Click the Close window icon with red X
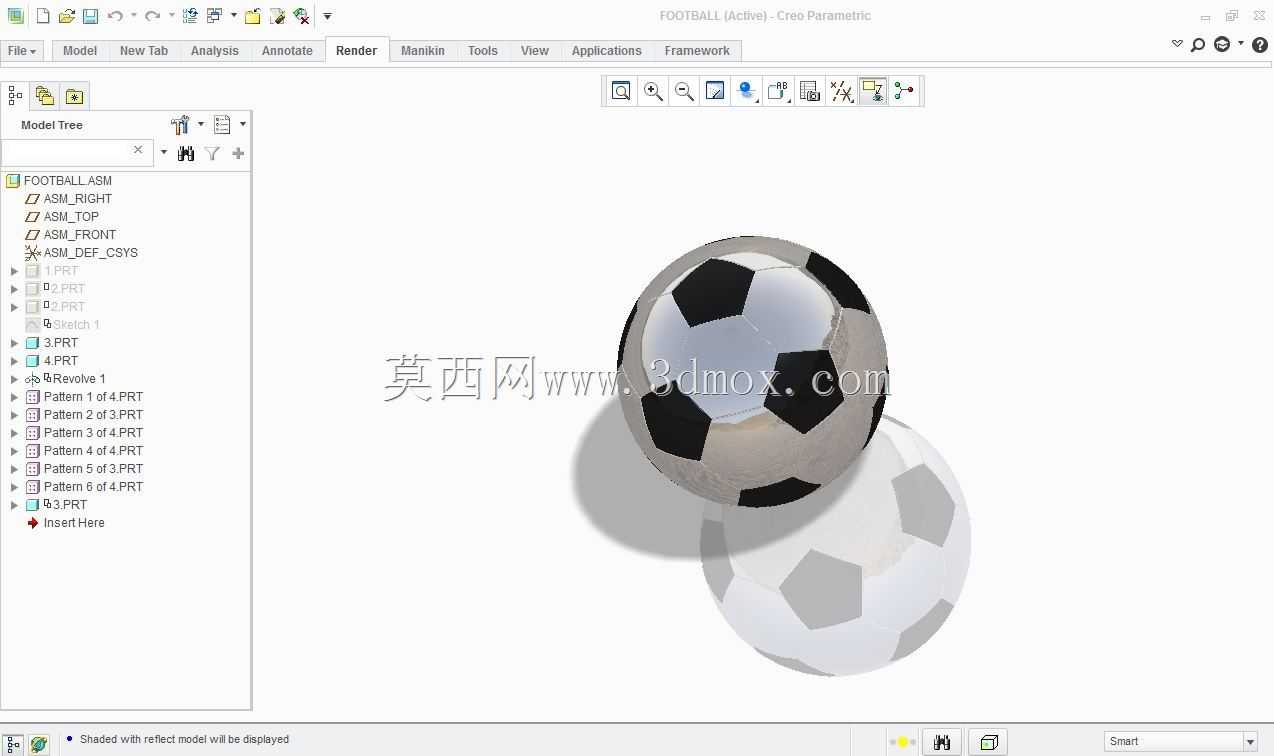 tap(300, 16)
